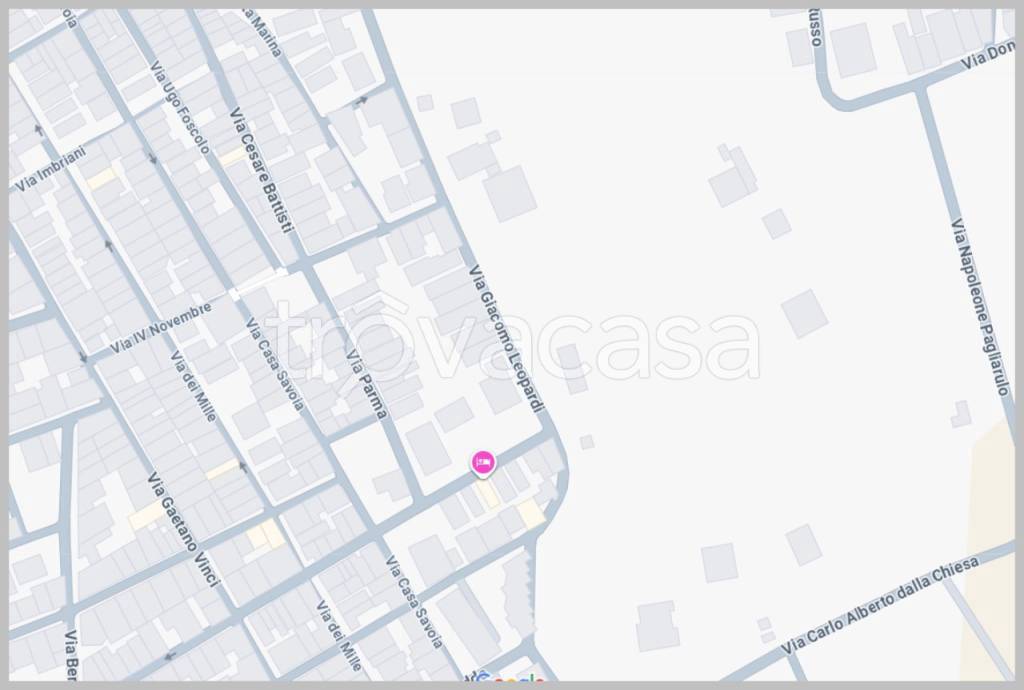Image resolution: width=1024 pixels, height=690 pixels.
Task: Click the yellow building near the Leopardi road curve
Action: [531, 513]
